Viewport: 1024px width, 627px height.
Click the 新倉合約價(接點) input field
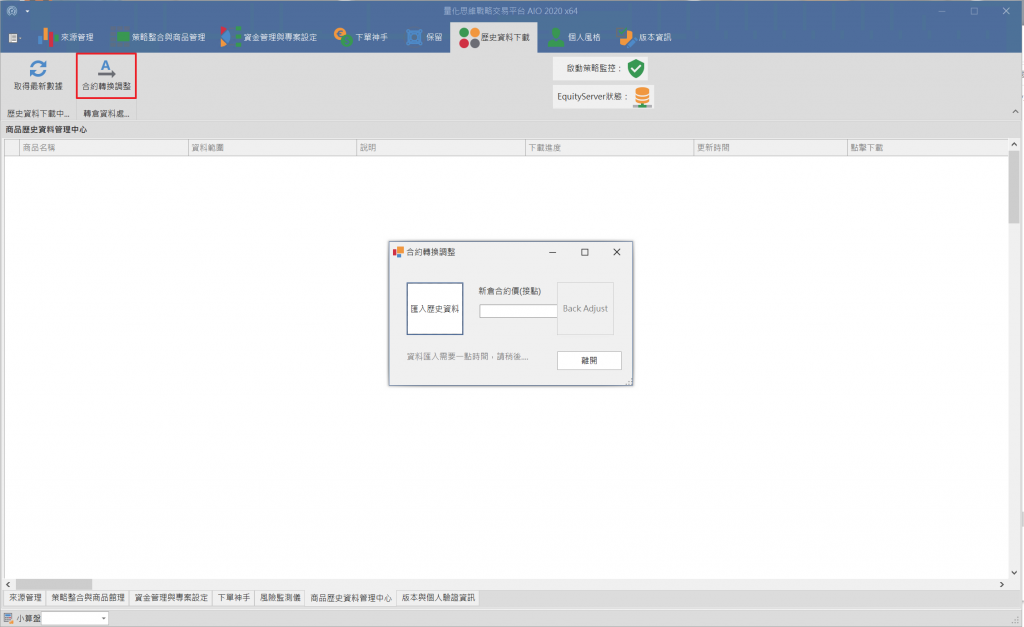pos(518,311)
